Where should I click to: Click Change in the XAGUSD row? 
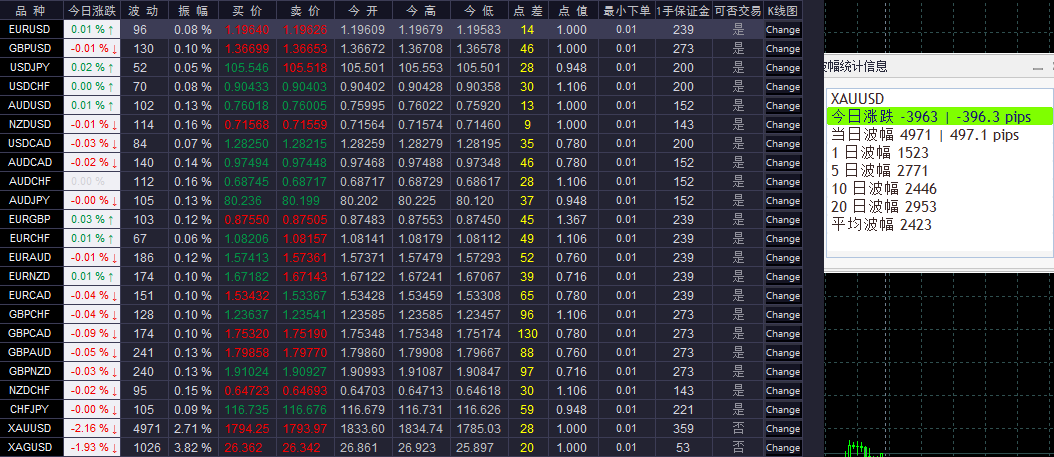tap(782, 448)
